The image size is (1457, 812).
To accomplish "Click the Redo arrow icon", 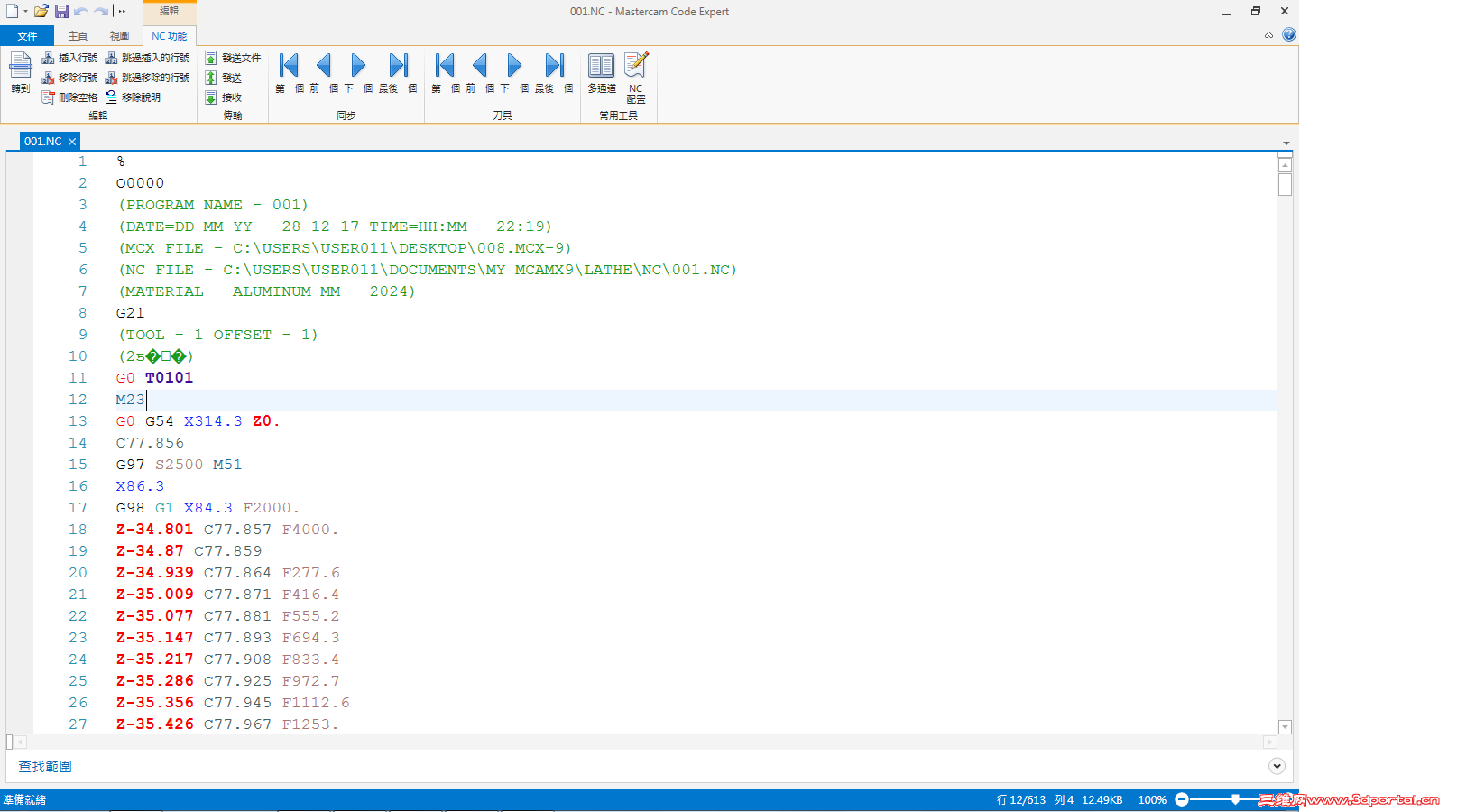I will tap(101, 11).
